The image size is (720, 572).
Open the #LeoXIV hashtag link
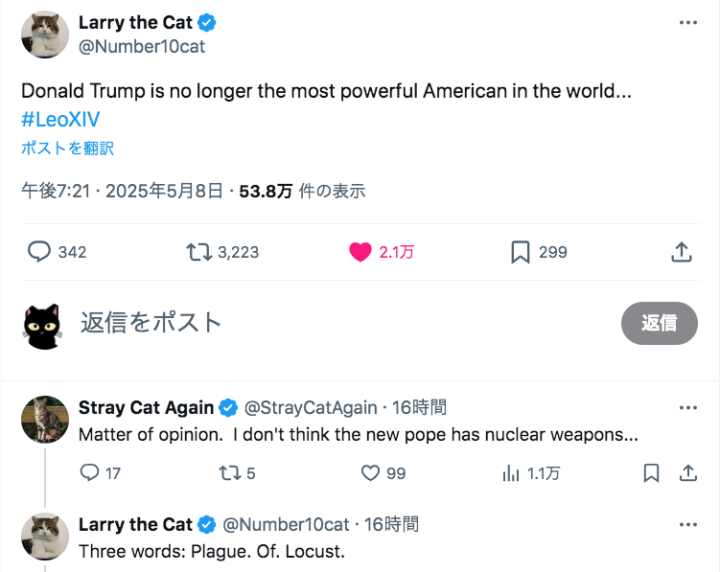click(x=60, y=119)
